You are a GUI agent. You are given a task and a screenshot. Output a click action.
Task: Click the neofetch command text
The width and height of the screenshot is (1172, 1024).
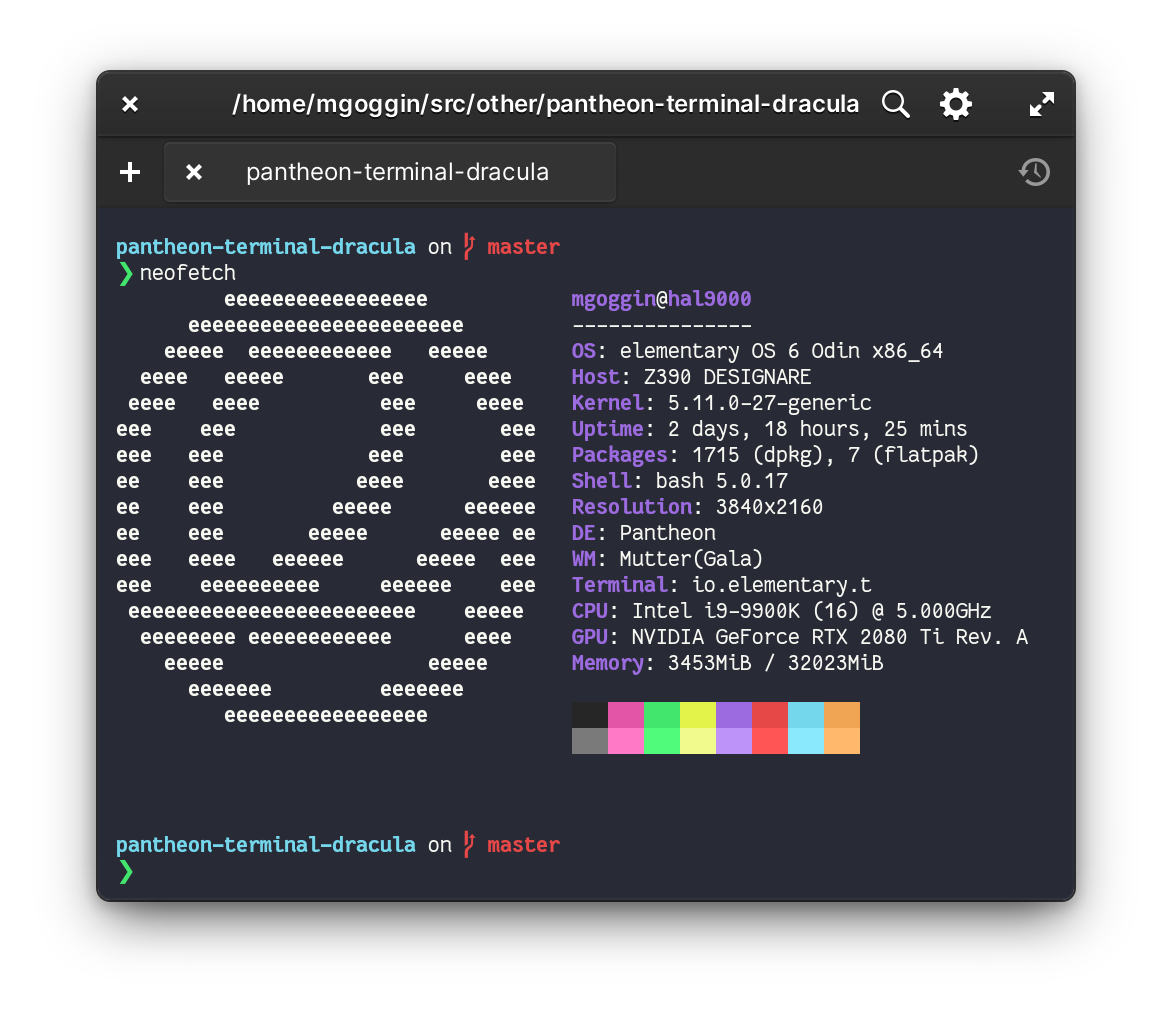tap(188, 273)
